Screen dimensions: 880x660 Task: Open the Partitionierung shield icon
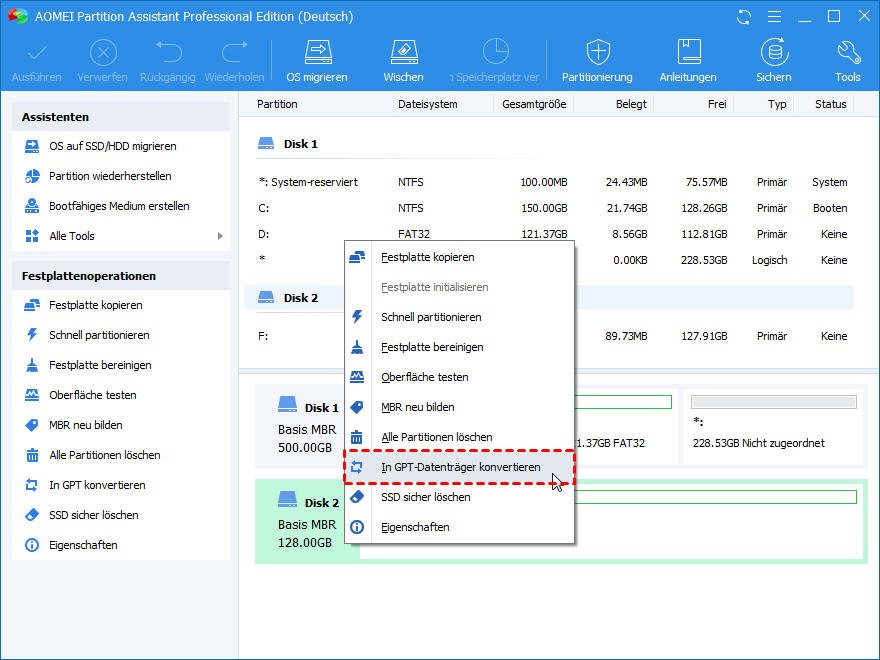[x=597, y=53]
